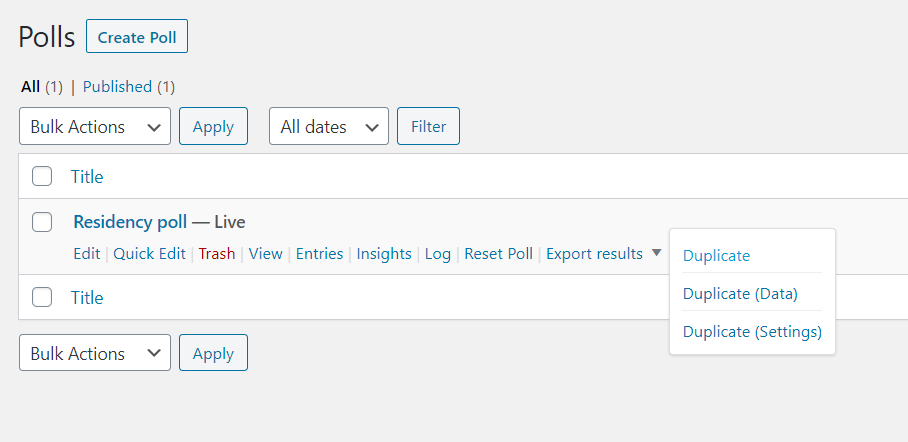The width and height of the screenshot is (908, 442).
Task: Open Insights for Residency poll
Action: 384,254
